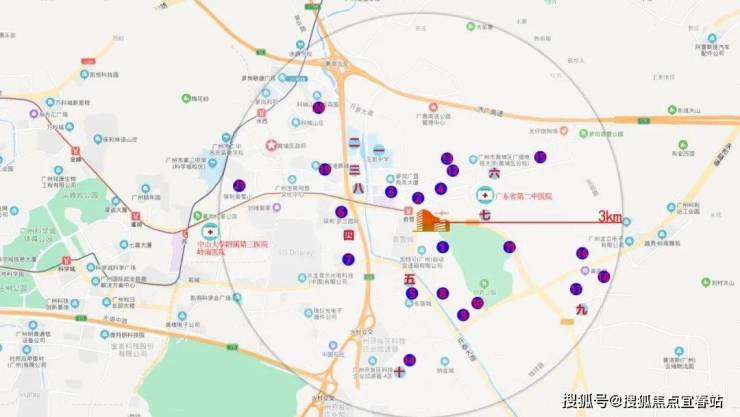Click the purple circle marker numbered 6

(x=341, y=212)
